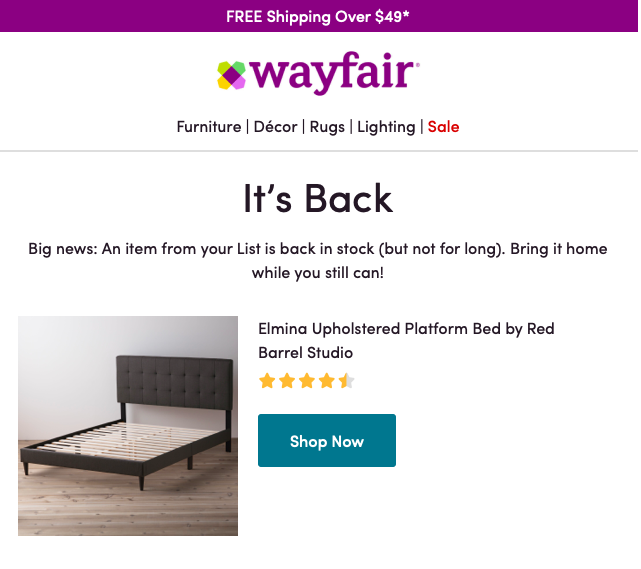The image size is (641, 569).
Task: Browse the Lighting category
Action: (386, 127)
